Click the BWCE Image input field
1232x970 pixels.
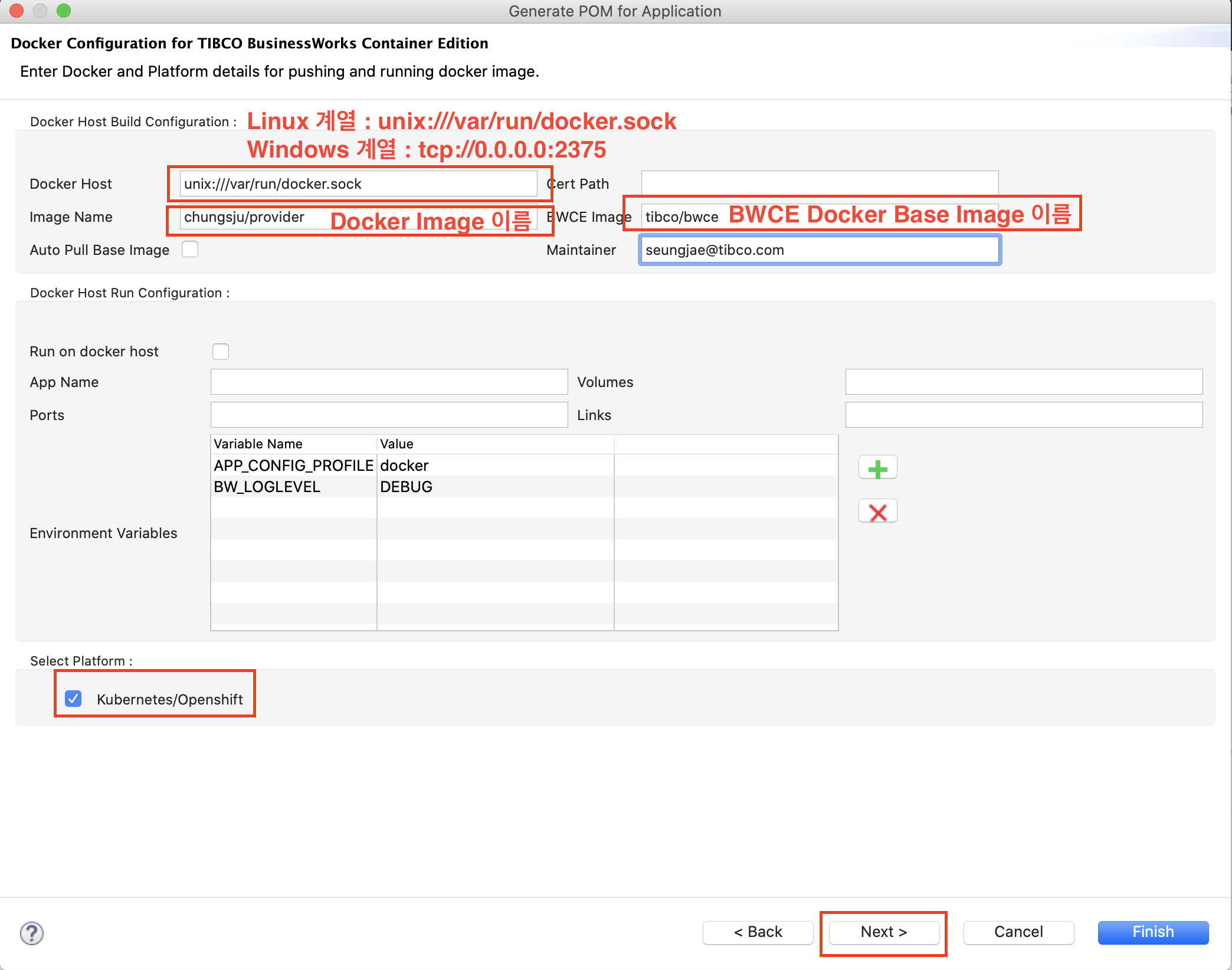pyautogui.click(x=820, y=217)
